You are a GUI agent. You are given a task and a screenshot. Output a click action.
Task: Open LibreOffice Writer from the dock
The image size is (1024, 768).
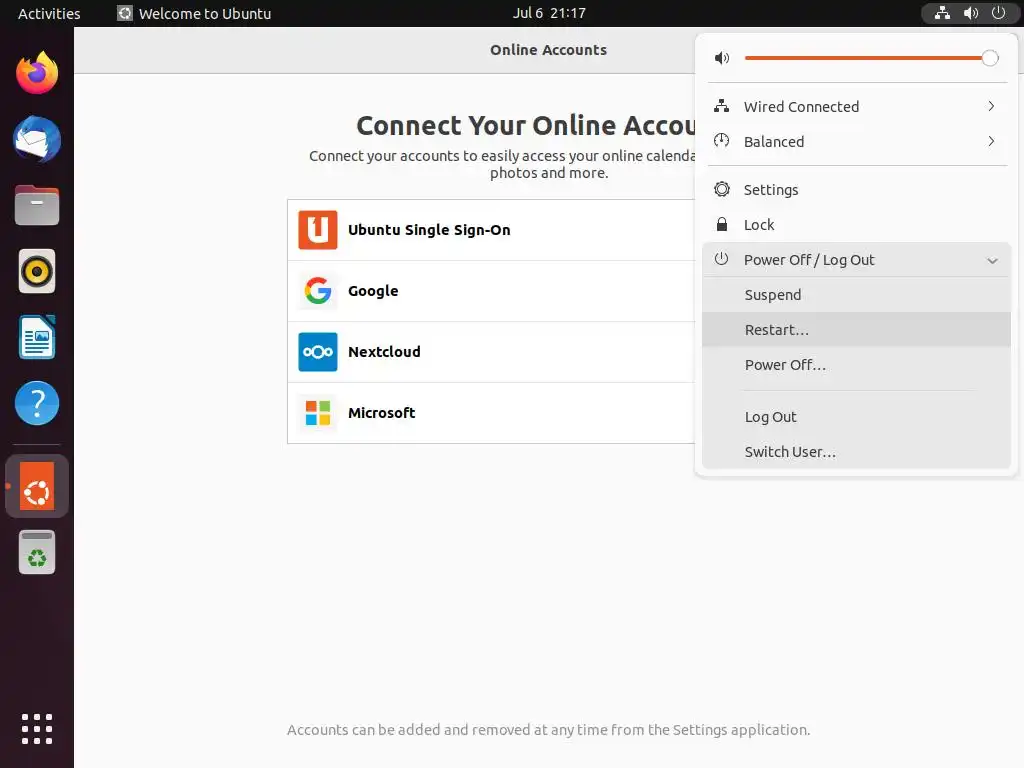click(37, 337)
